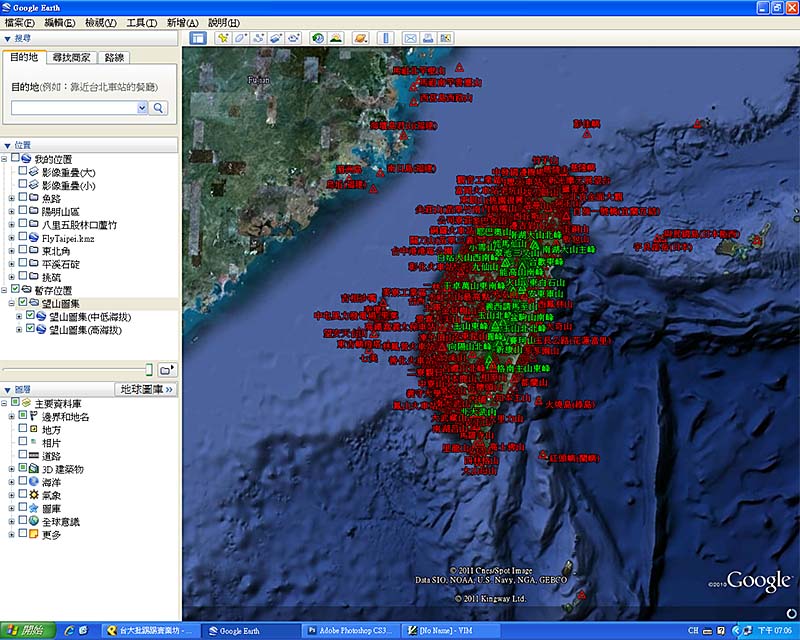The image size is (800, 640).
Task: Show historical imagery with the clock icon
Action: pyautogui.click(x=318, y=38)
